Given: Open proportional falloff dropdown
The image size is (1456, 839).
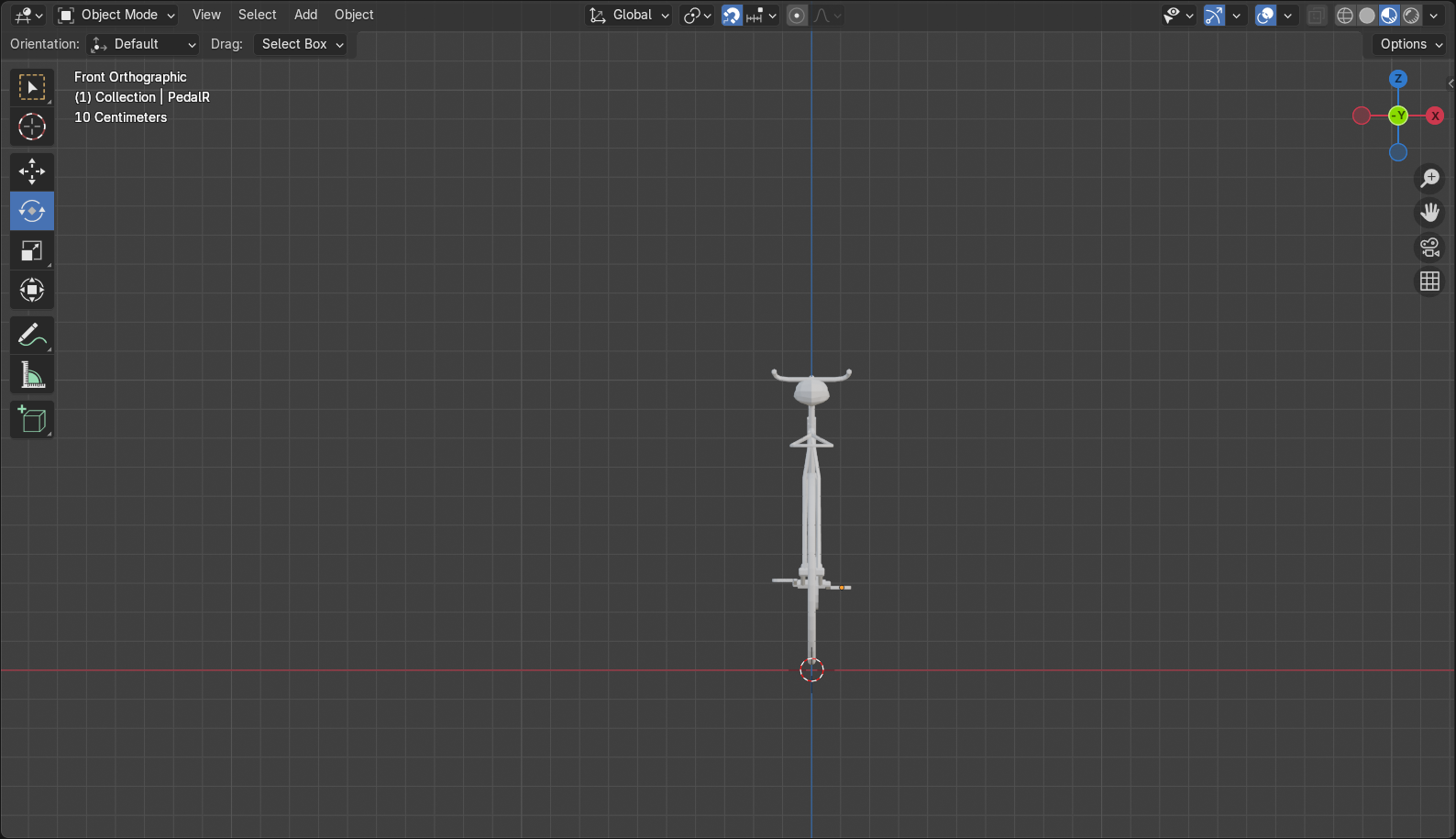Looking at the screenshot, I should 827,15.
